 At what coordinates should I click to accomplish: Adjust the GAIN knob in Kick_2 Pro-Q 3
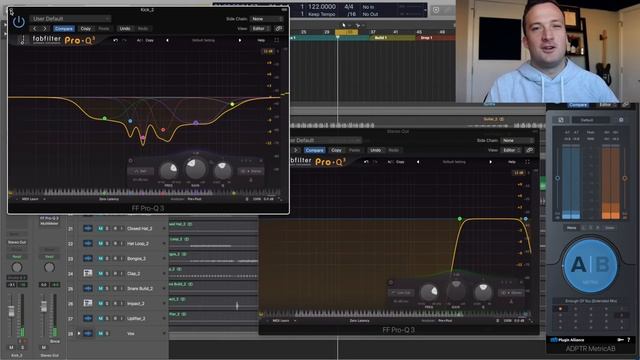(x=196, y=169)
